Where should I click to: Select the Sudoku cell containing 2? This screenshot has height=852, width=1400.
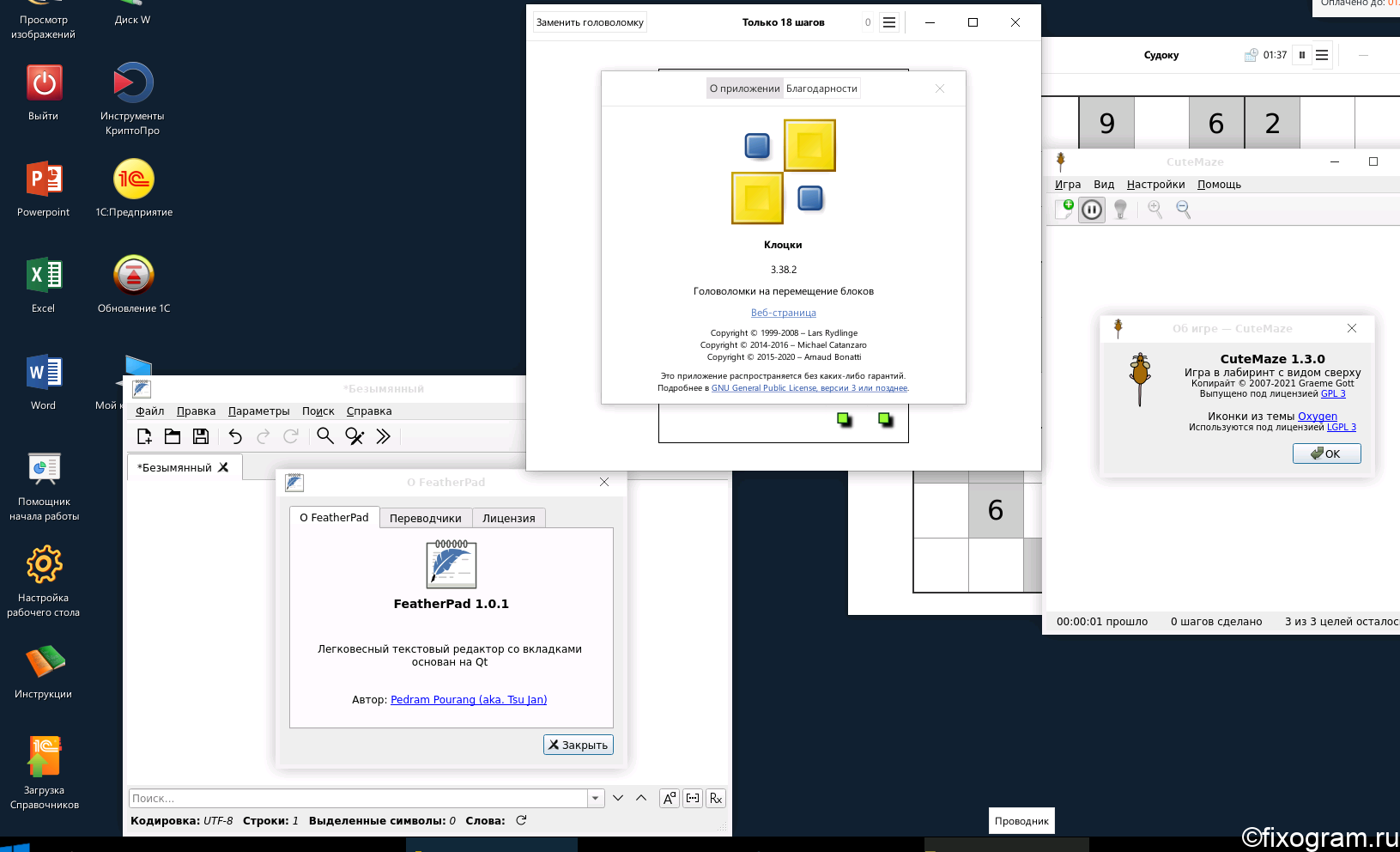point(1272,124)
